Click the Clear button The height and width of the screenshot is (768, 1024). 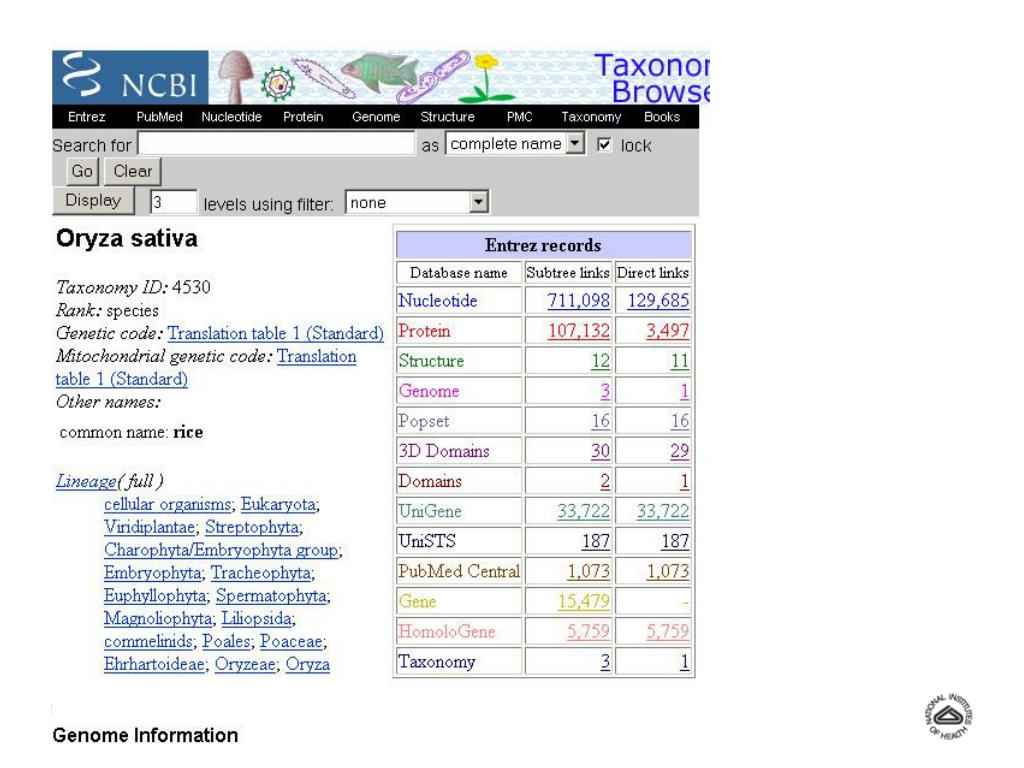point(133,172)
